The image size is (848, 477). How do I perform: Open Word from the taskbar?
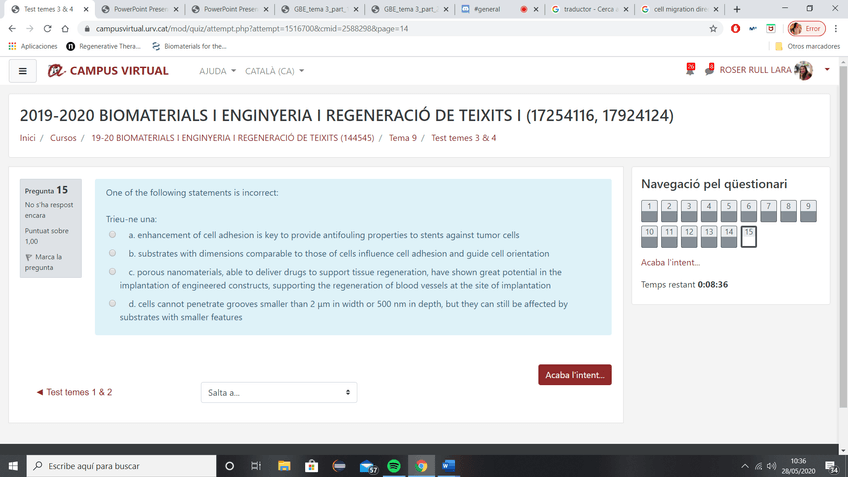pos(447,466)
